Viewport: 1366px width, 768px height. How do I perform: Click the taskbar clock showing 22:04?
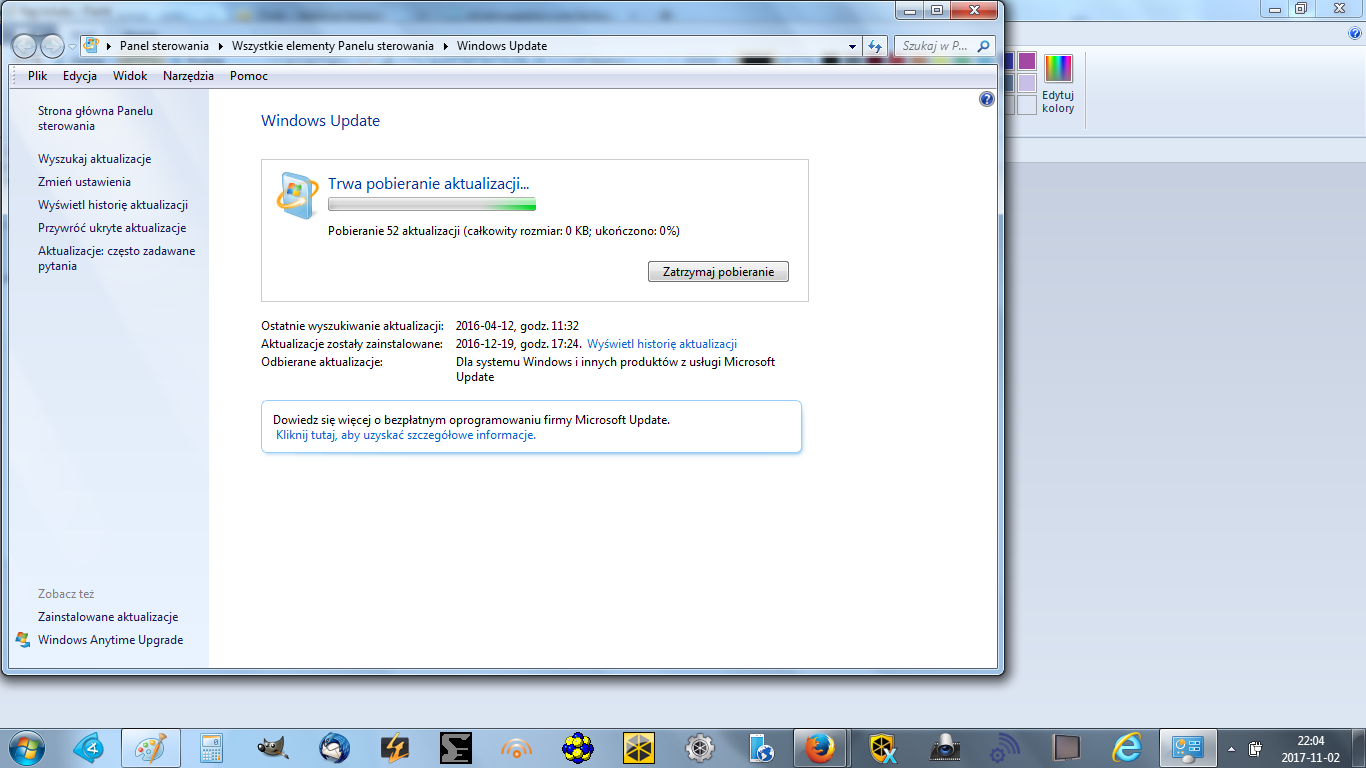[x=1310, y=748]
